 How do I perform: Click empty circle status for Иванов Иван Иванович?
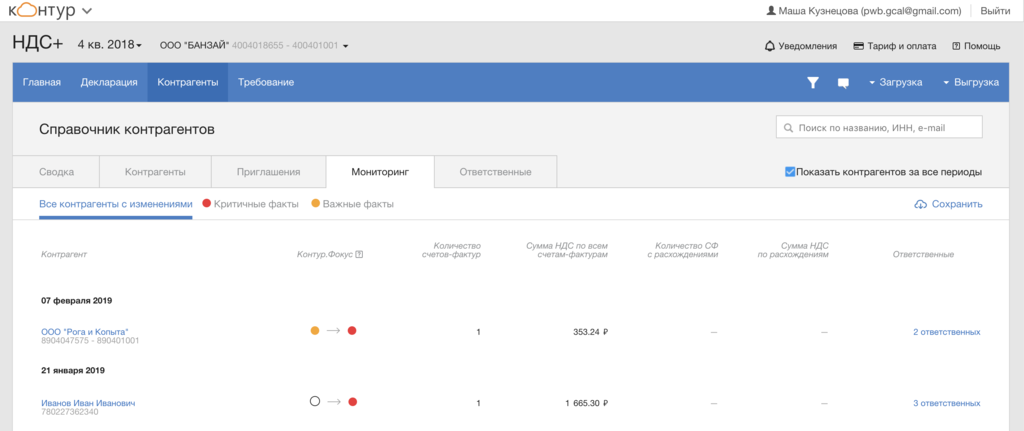315,402
